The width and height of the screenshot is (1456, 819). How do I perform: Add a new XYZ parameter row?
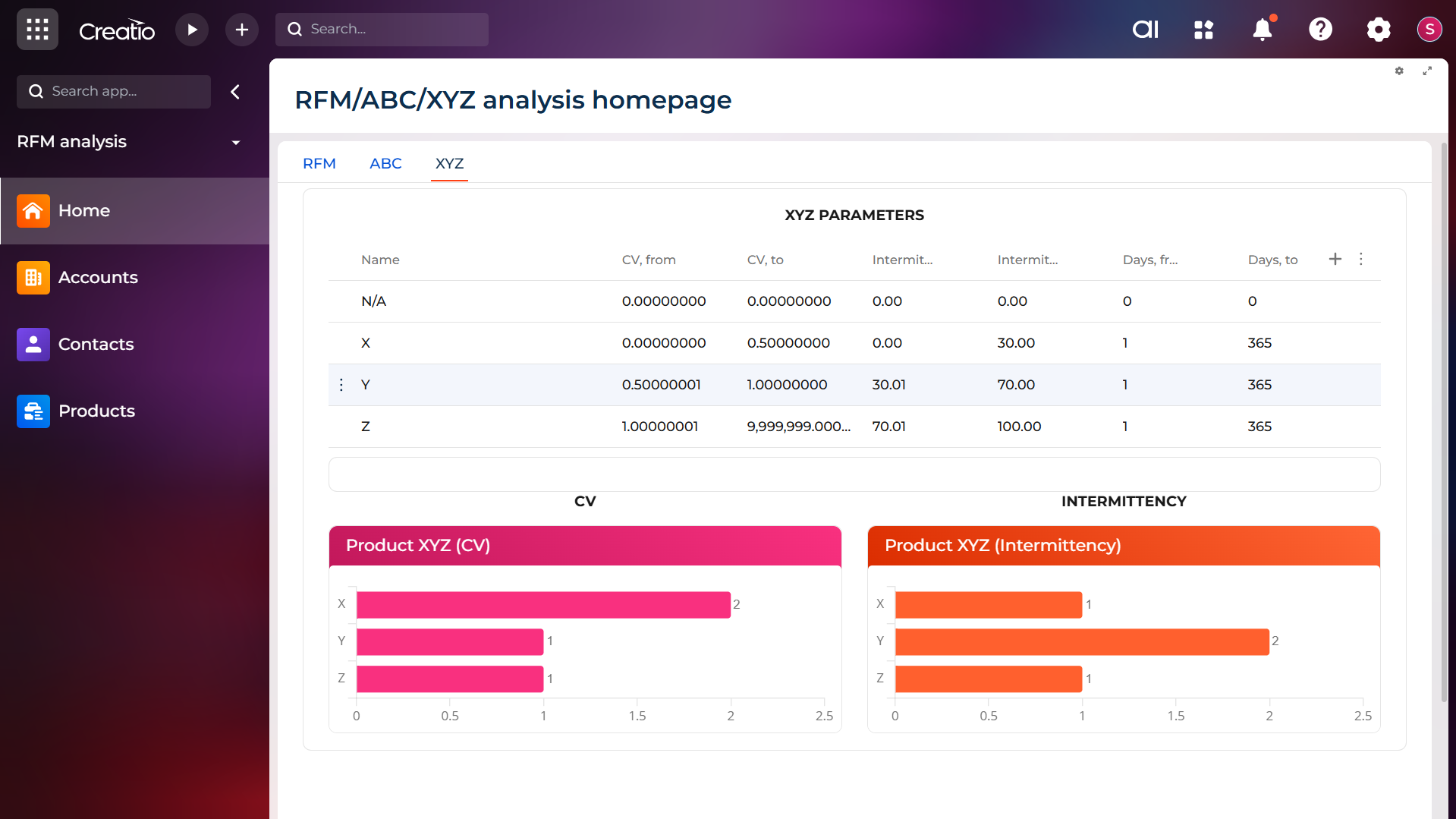1335,260
